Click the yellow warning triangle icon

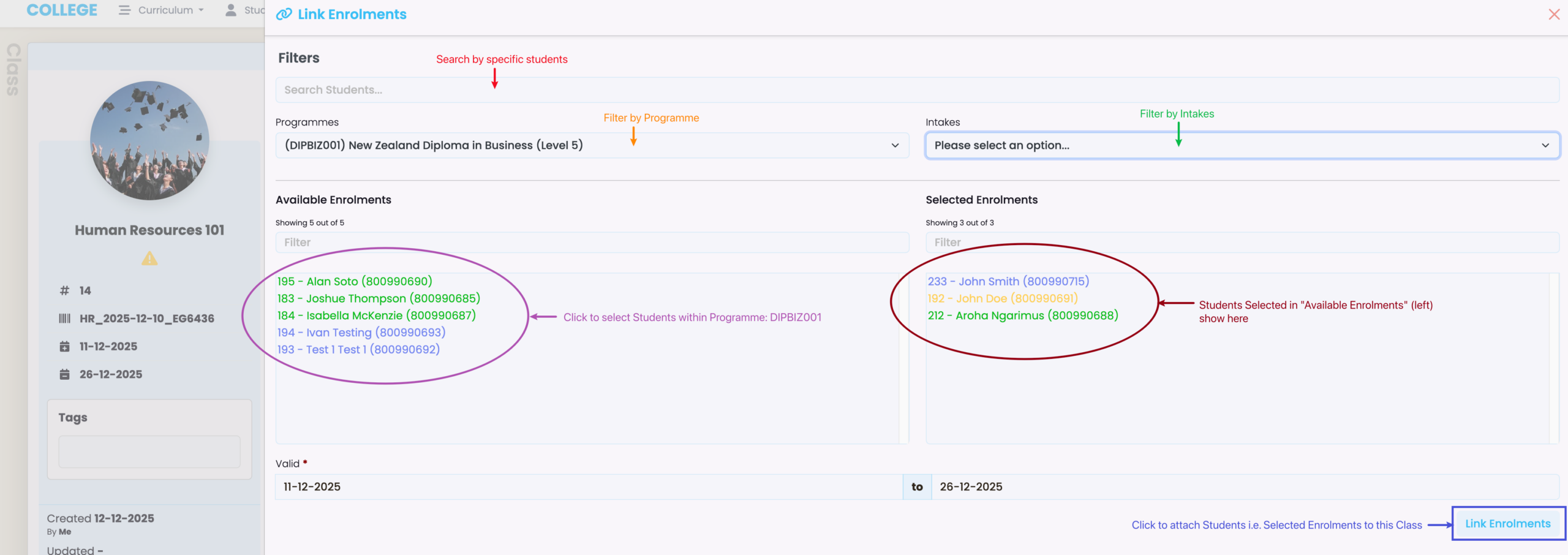[x=149, y=259]
